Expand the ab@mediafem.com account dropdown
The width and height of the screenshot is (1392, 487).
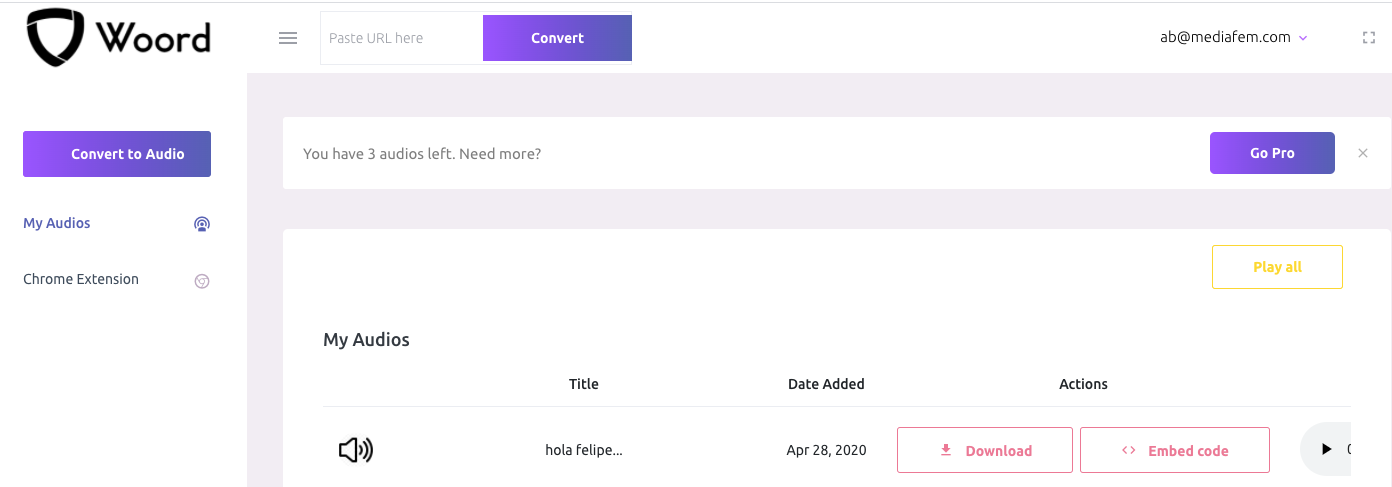click(x=1234, y=38)
